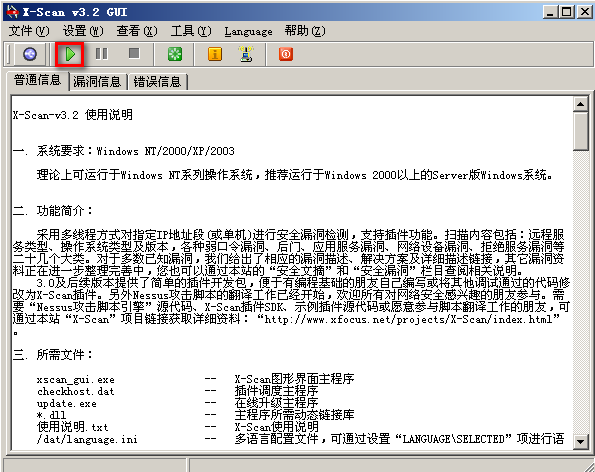
Task: Open scan parameters with the blue globe icon
Action: tap(30, 54)
